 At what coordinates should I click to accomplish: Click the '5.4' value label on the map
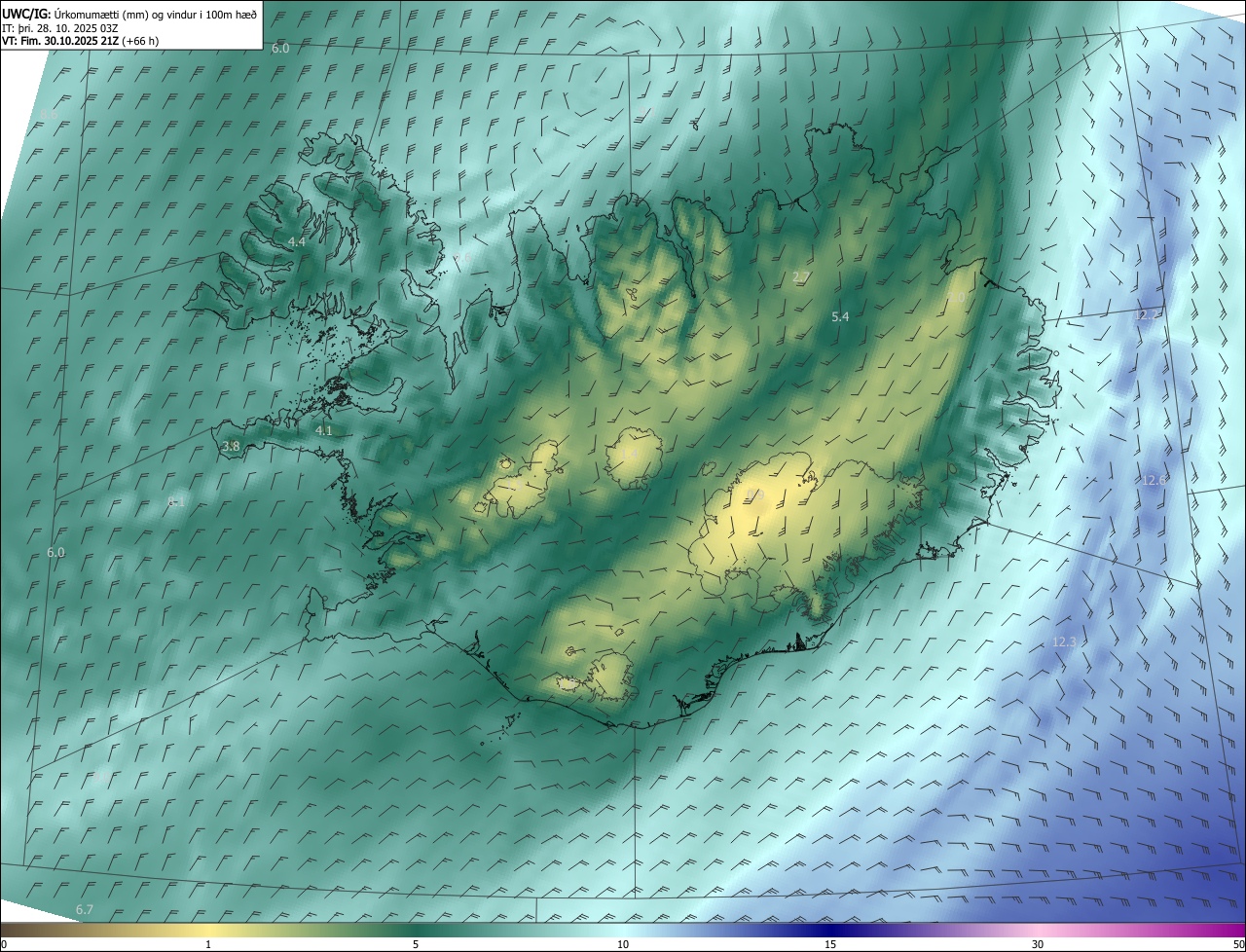[840, 317]
